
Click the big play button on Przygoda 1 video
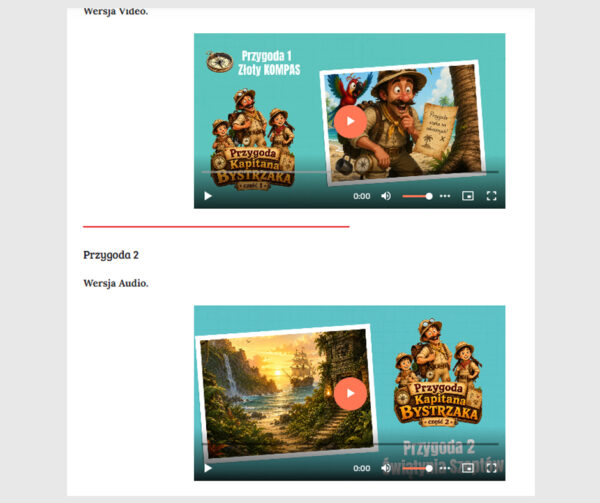(350, 121)
